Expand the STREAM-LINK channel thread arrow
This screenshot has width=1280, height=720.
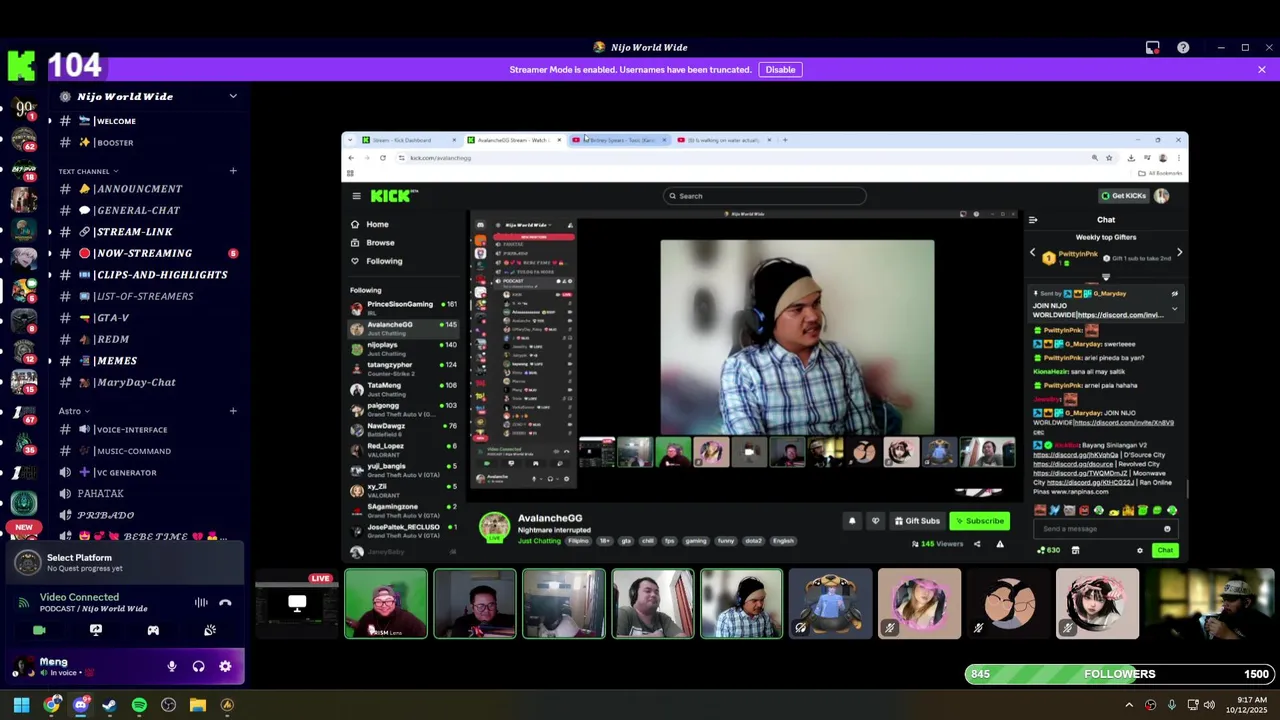pyautogui.click(x=49, y=232)
